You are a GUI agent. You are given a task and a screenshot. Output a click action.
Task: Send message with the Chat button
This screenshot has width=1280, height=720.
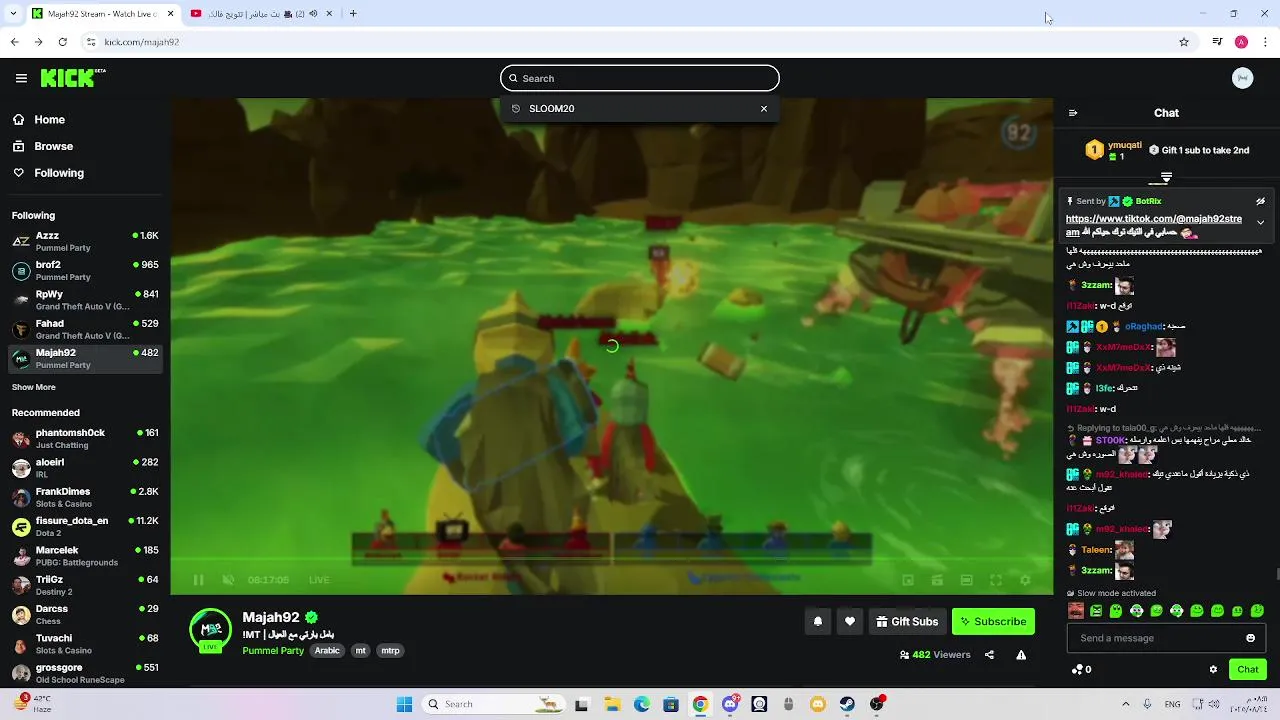click(1248, 669)
